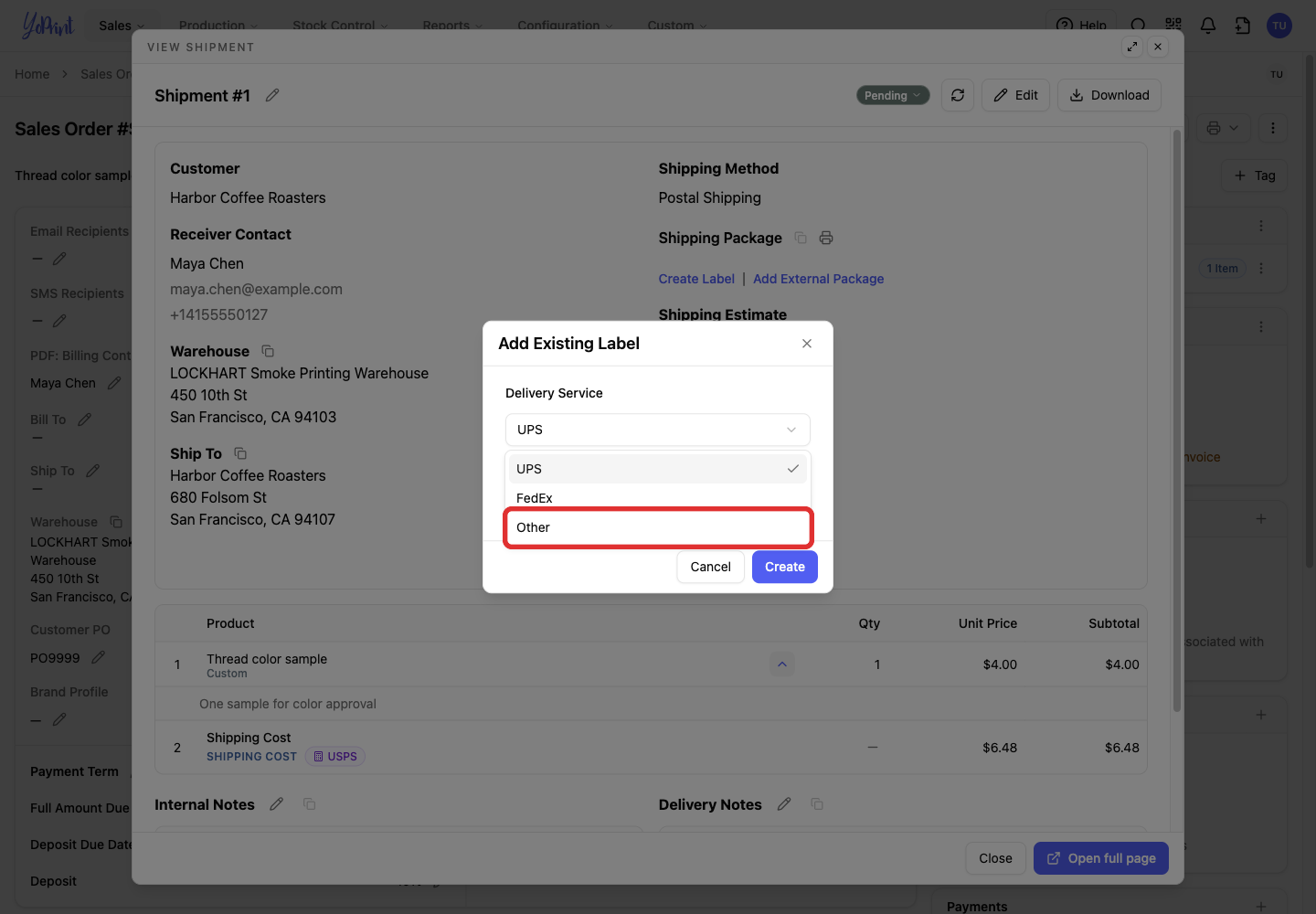The width and height of the screenshot is (1316, 914).
Task: Copy the Internal Notes
Action: coord(310,804)
